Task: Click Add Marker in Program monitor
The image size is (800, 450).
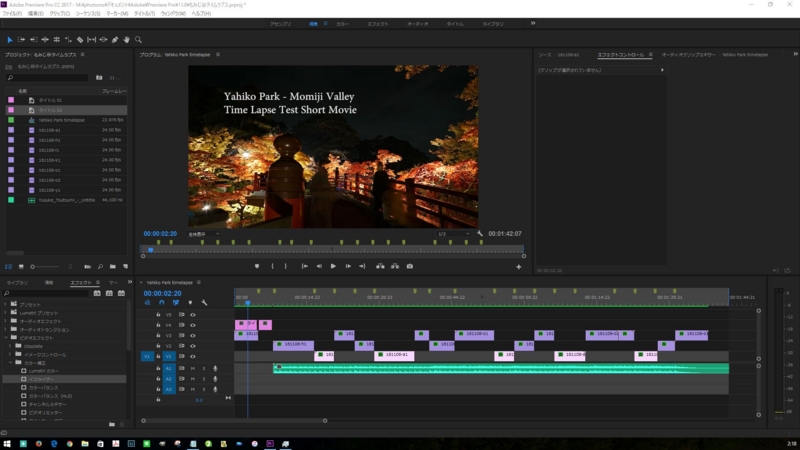Action: pos(257,266)
